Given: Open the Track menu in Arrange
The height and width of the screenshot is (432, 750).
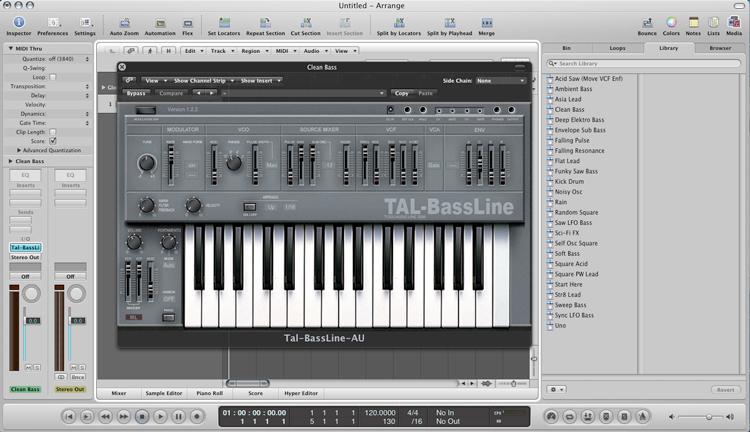Looking at the screenshot, I should [222, 51].
